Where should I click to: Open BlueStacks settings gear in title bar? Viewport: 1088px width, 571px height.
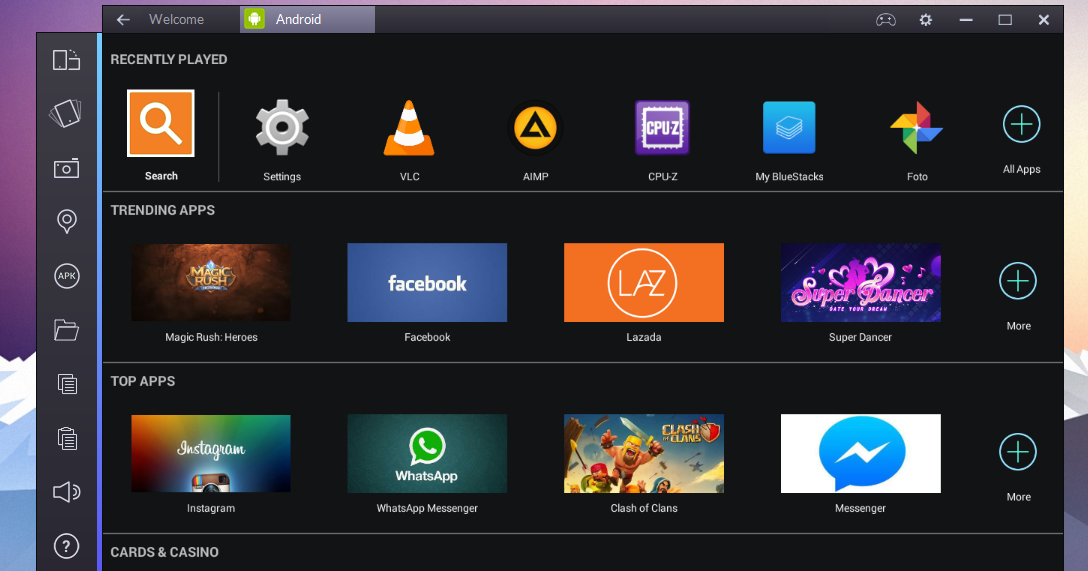point(926,20)
